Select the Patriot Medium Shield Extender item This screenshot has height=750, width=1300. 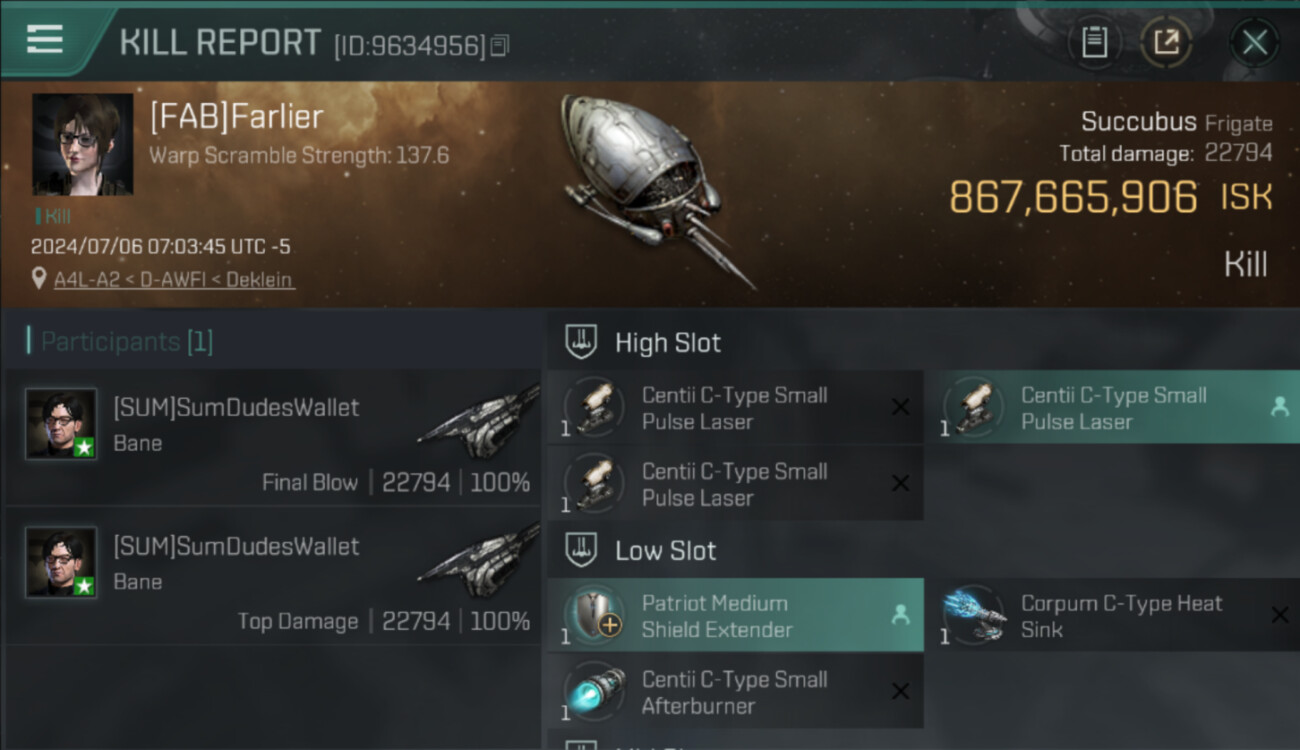[735, 616]
